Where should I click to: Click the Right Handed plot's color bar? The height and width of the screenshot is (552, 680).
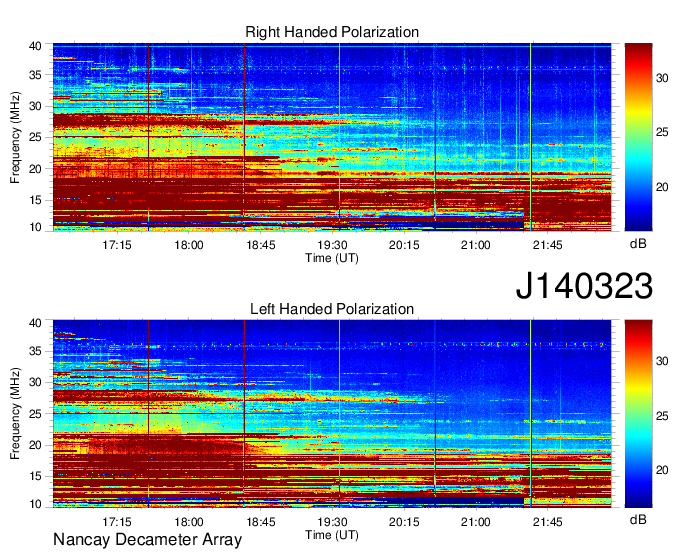coord(638,137)
